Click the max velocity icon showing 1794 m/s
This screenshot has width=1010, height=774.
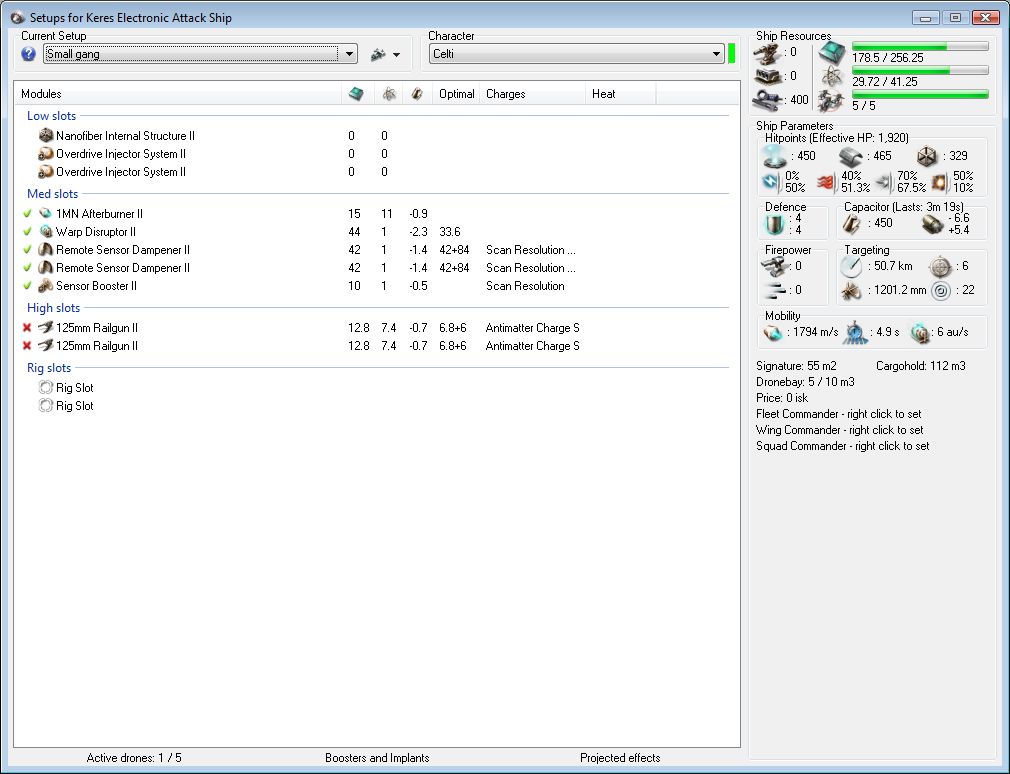(x=773, y=333)
